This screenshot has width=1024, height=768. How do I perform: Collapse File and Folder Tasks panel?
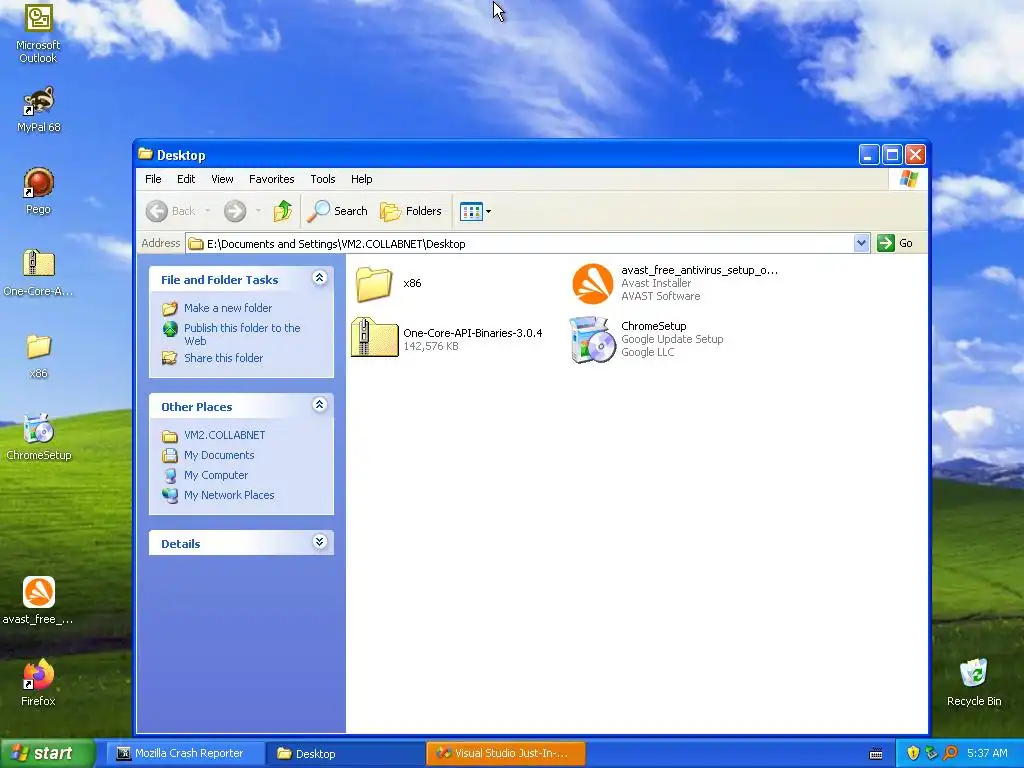click(x=319, y=278)
